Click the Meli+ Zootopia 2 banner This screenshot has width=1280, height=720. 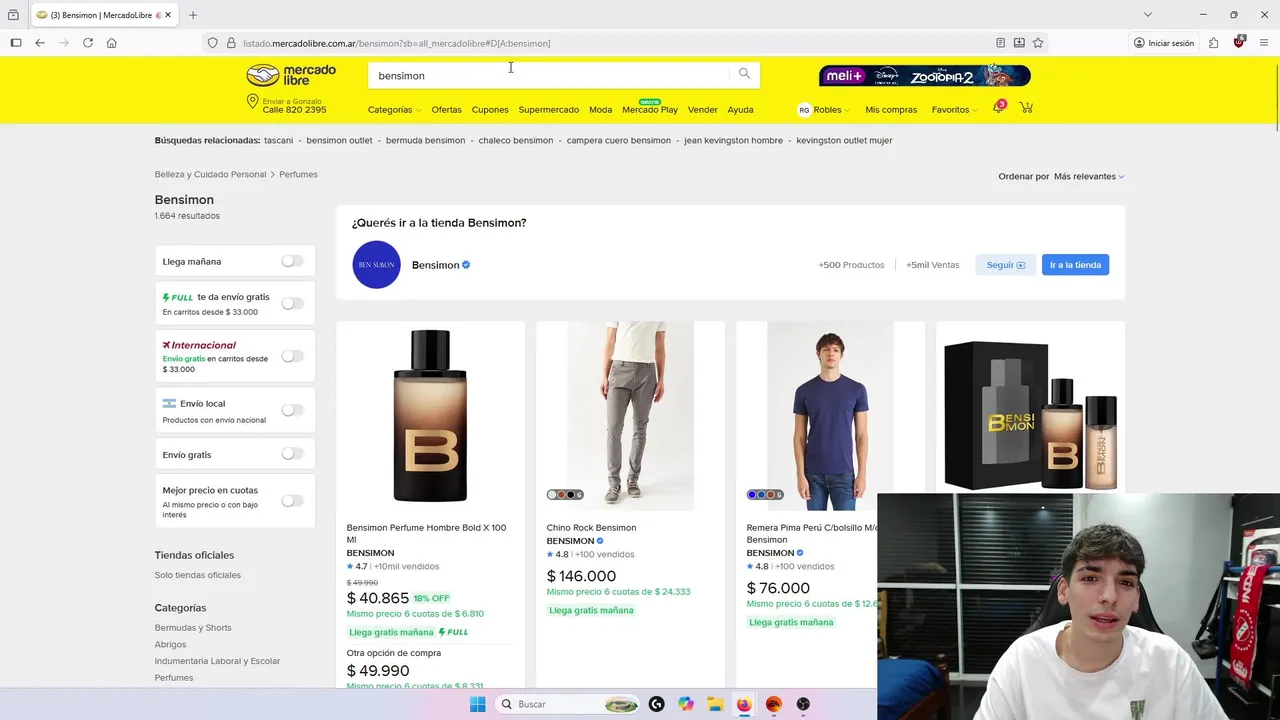click(925, 76)
